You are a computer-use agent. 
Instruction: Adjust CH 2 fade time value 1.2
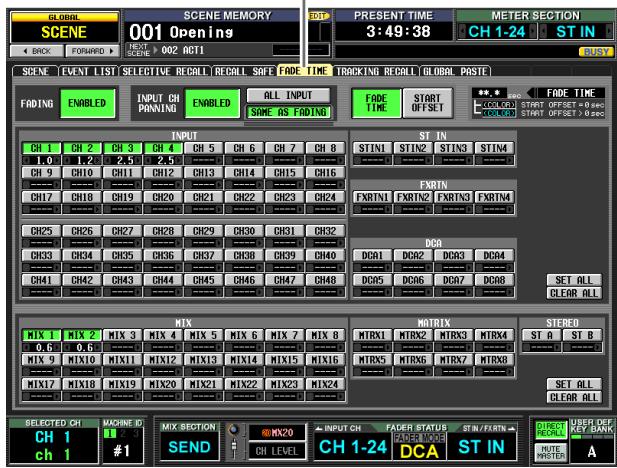(82, 161)
